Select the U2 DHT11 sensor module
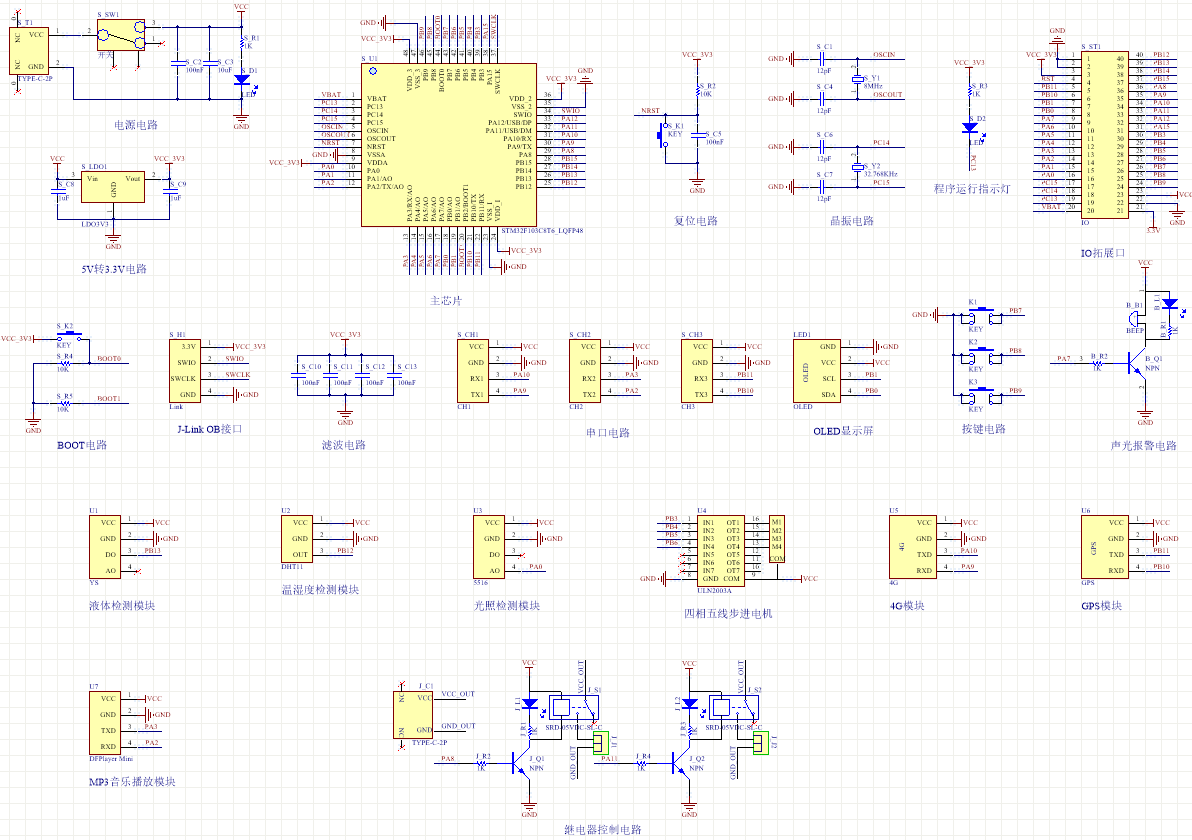 point(296,539)
